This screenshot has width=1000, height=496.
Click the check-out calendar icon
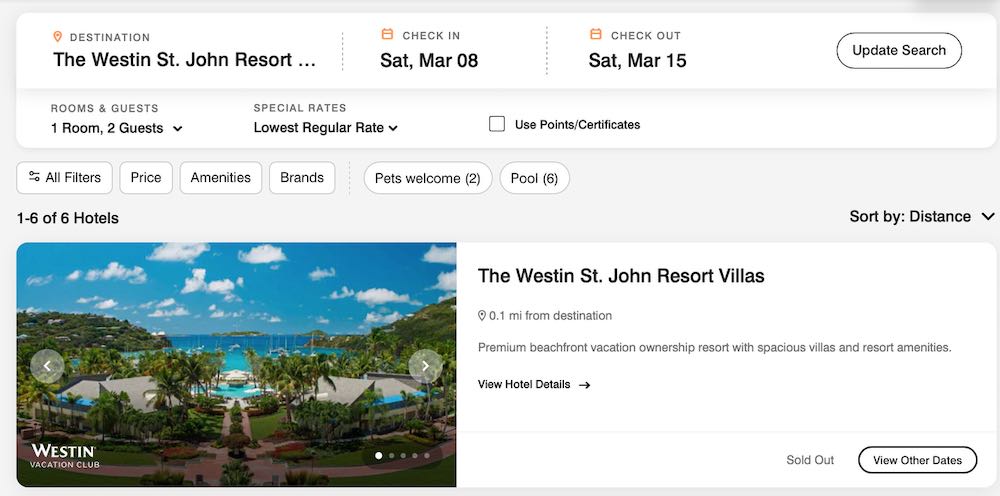click(x=596, y=35)
